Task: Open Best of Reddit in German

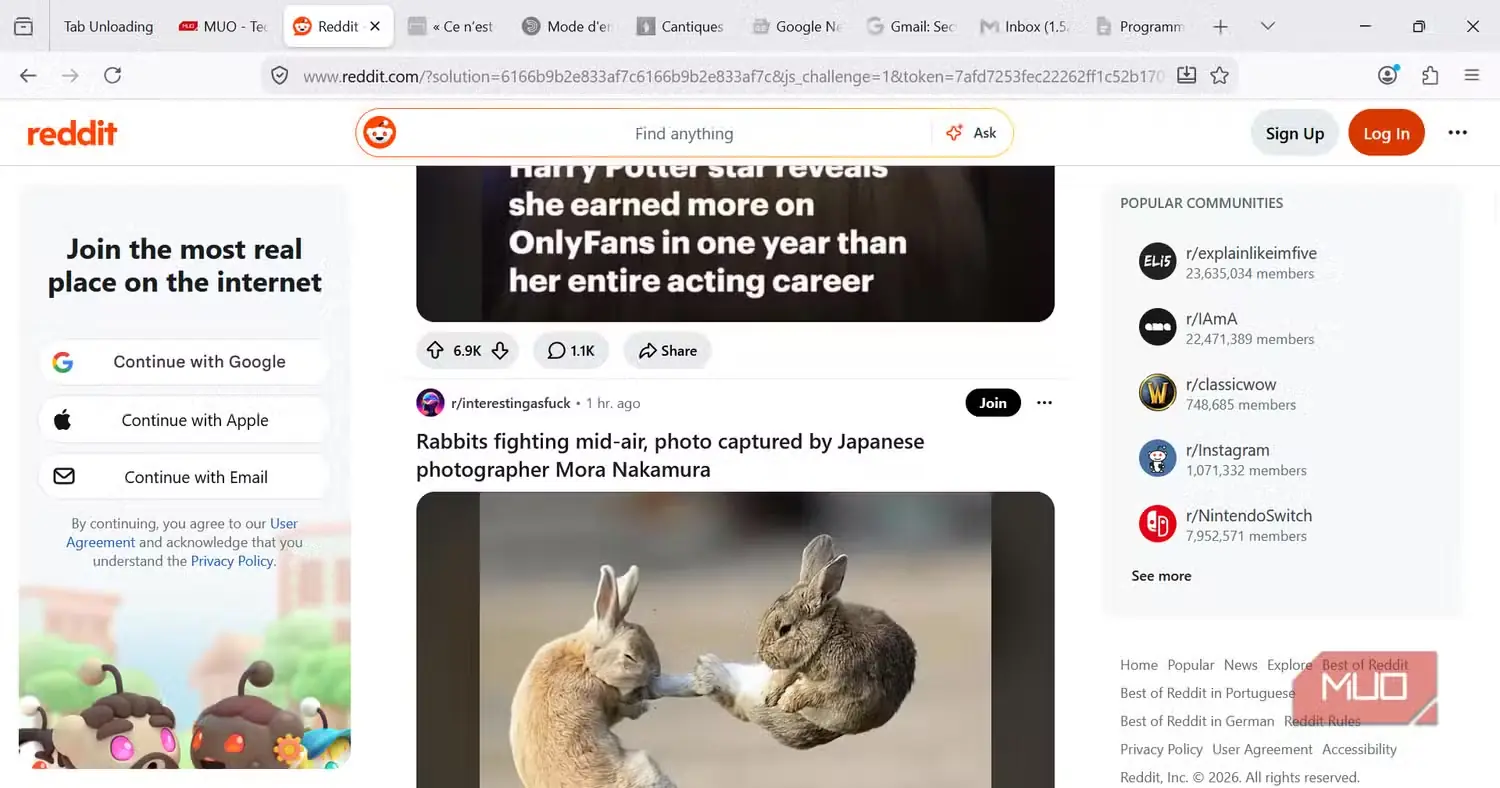Action: tap(1197, 721)
